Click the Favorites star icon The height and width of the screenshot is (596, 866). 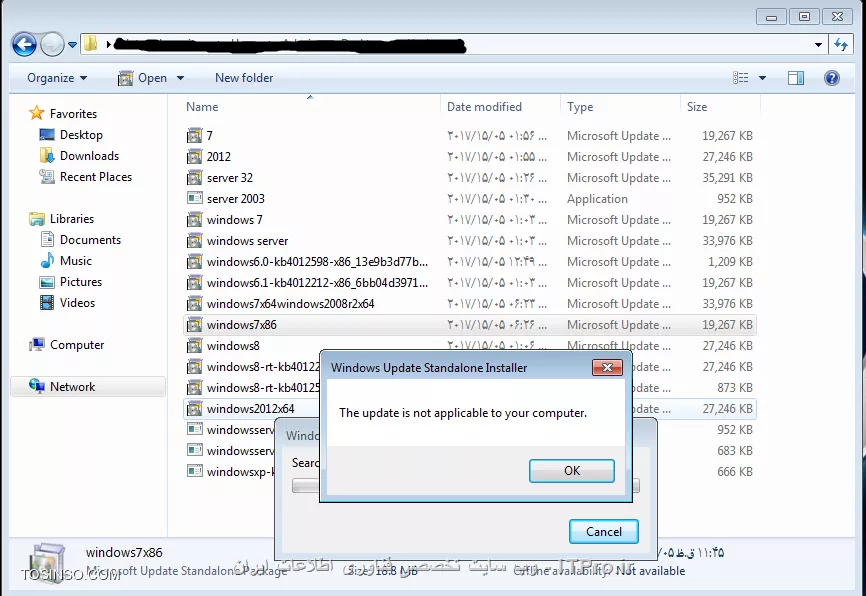36,113
